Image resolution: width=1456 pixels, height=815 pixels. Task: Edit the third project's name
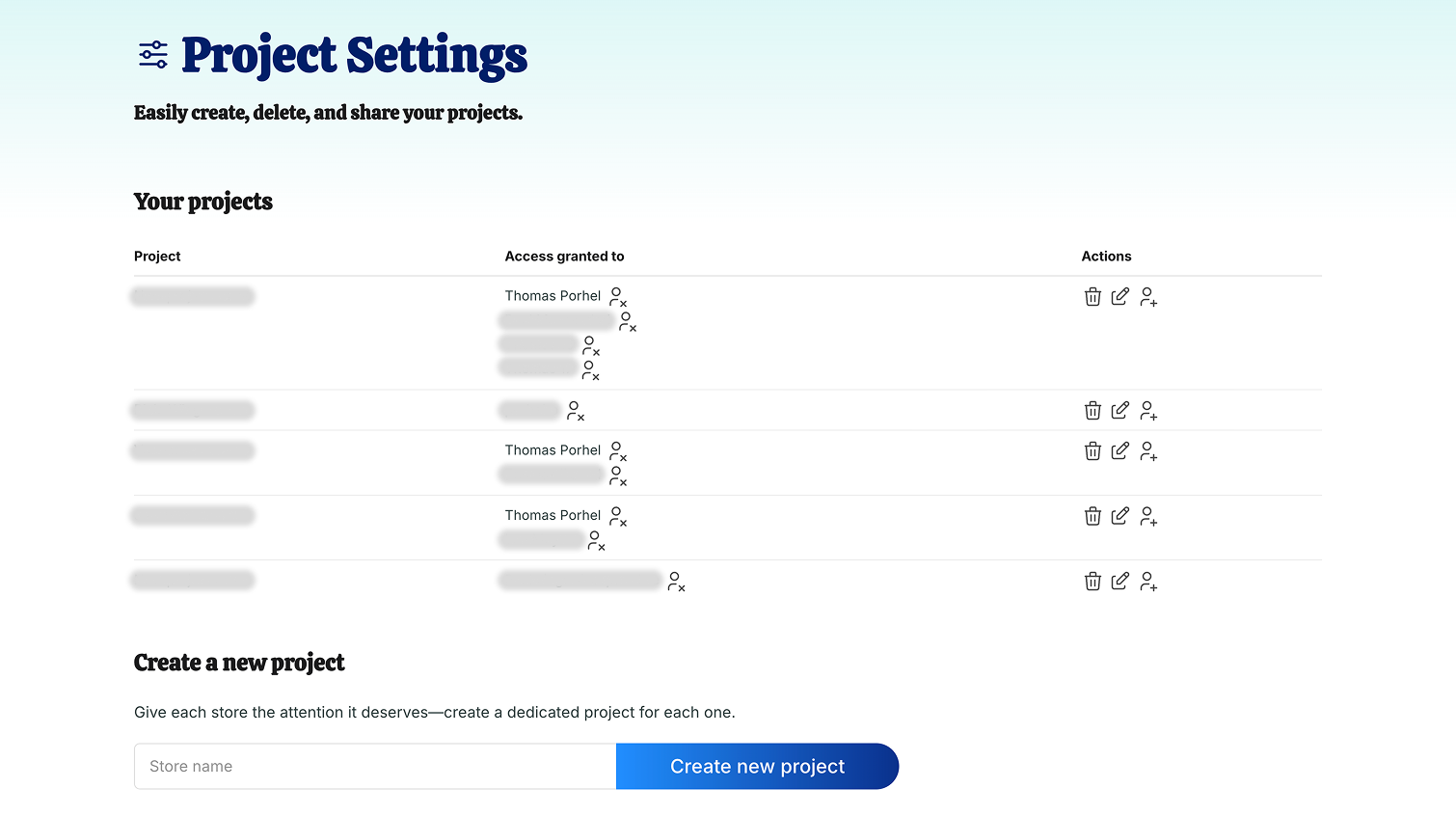pos(1119,451)
